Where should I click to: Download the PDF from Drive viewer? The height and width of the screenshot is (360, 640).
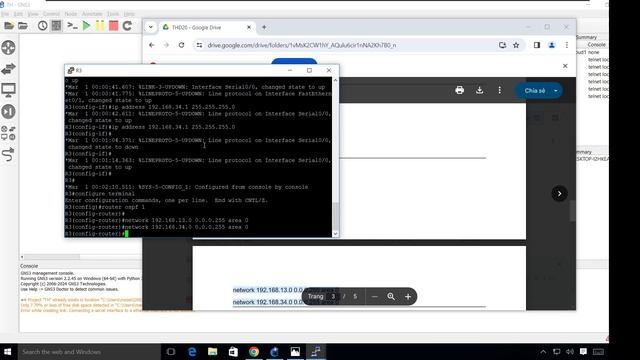(x=480, y=90)
